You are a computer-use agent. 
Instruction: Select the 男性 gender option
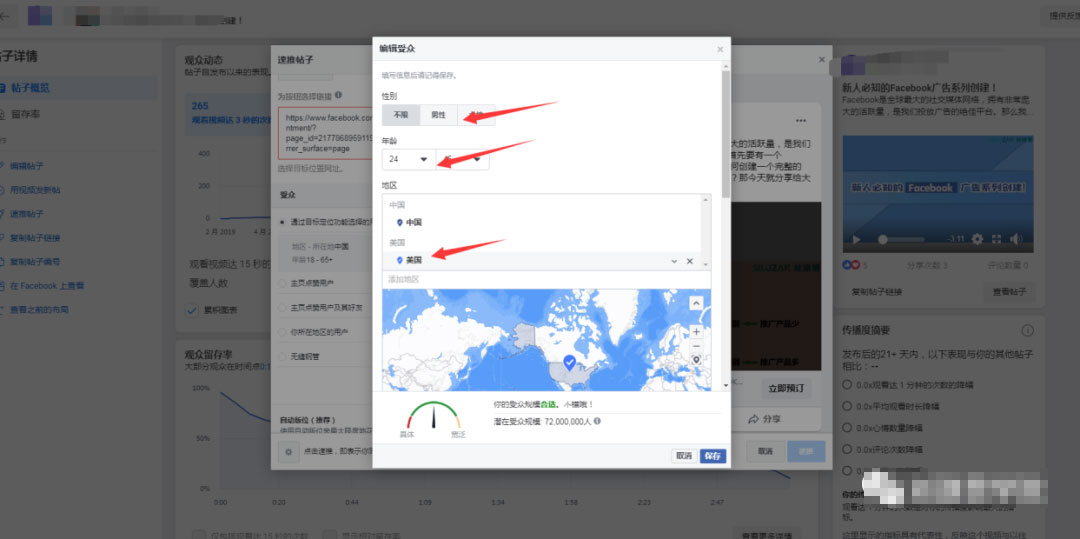point(438,116)
